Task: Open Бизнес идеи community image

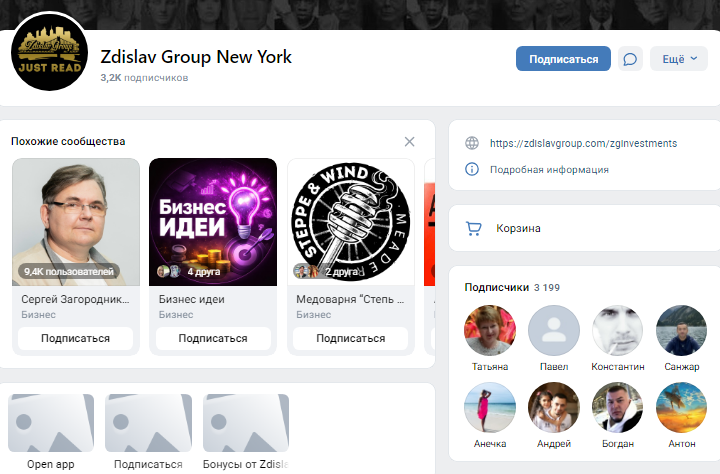Action: (213, 222)
